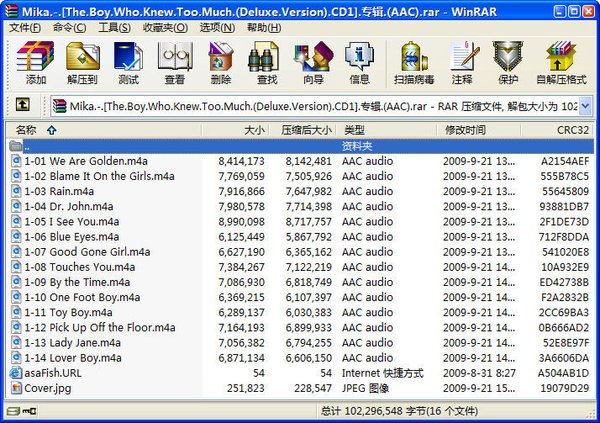This screenshot has height=423, width=600.
Task: Click the date 2009-8-31 8:27
Action: pos(479,373)
